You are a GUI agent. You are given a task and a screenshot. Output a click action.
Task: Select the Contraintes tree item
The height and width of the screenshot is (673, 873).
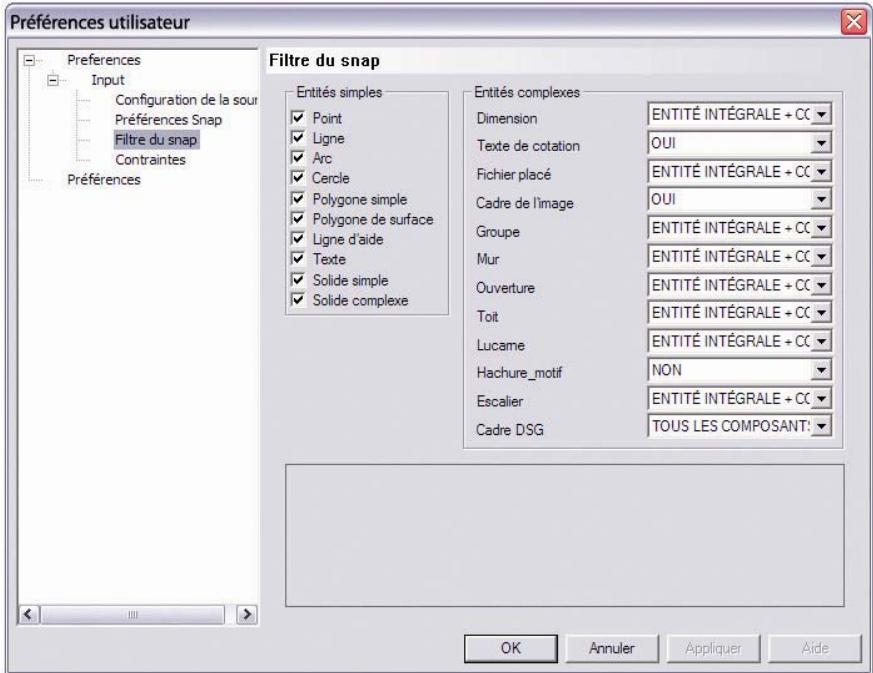tap(150, 159)
